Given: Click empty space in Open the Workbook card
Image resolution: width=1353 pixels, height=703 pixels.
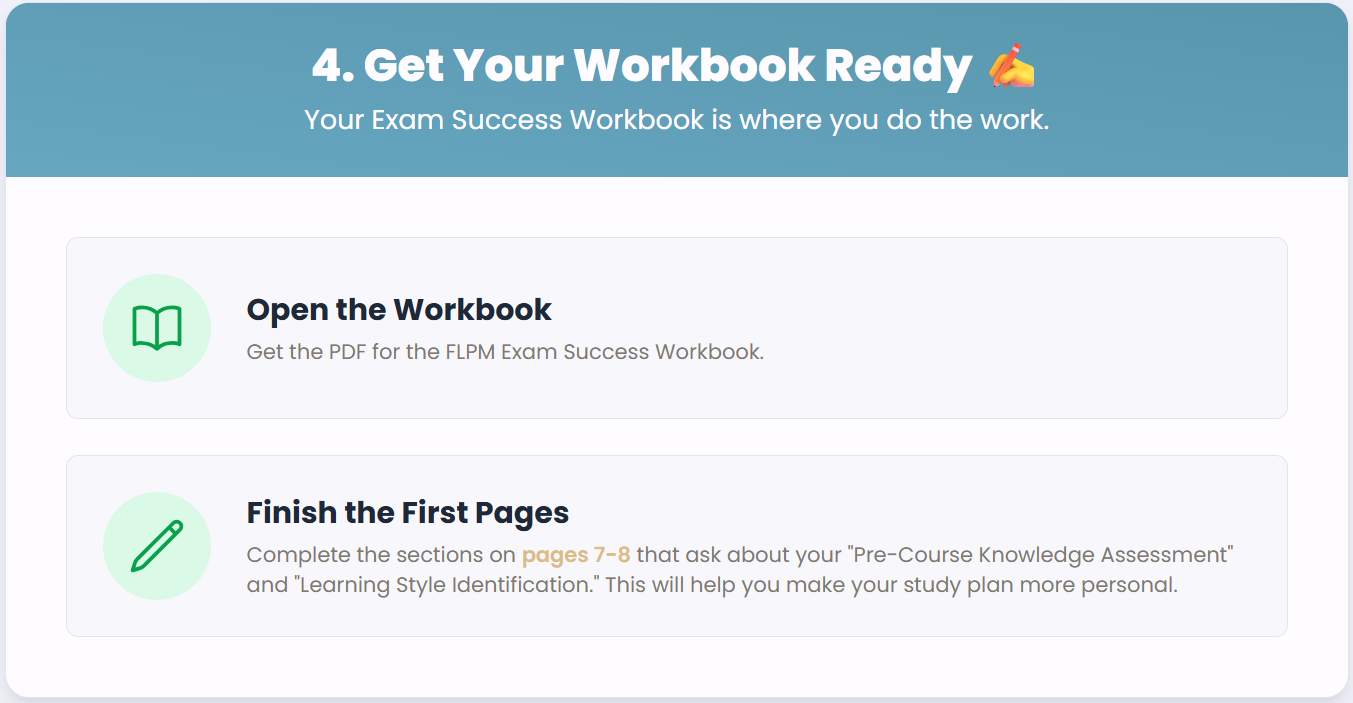Looking at the screenshot, I should click(x=1000, y=328).
